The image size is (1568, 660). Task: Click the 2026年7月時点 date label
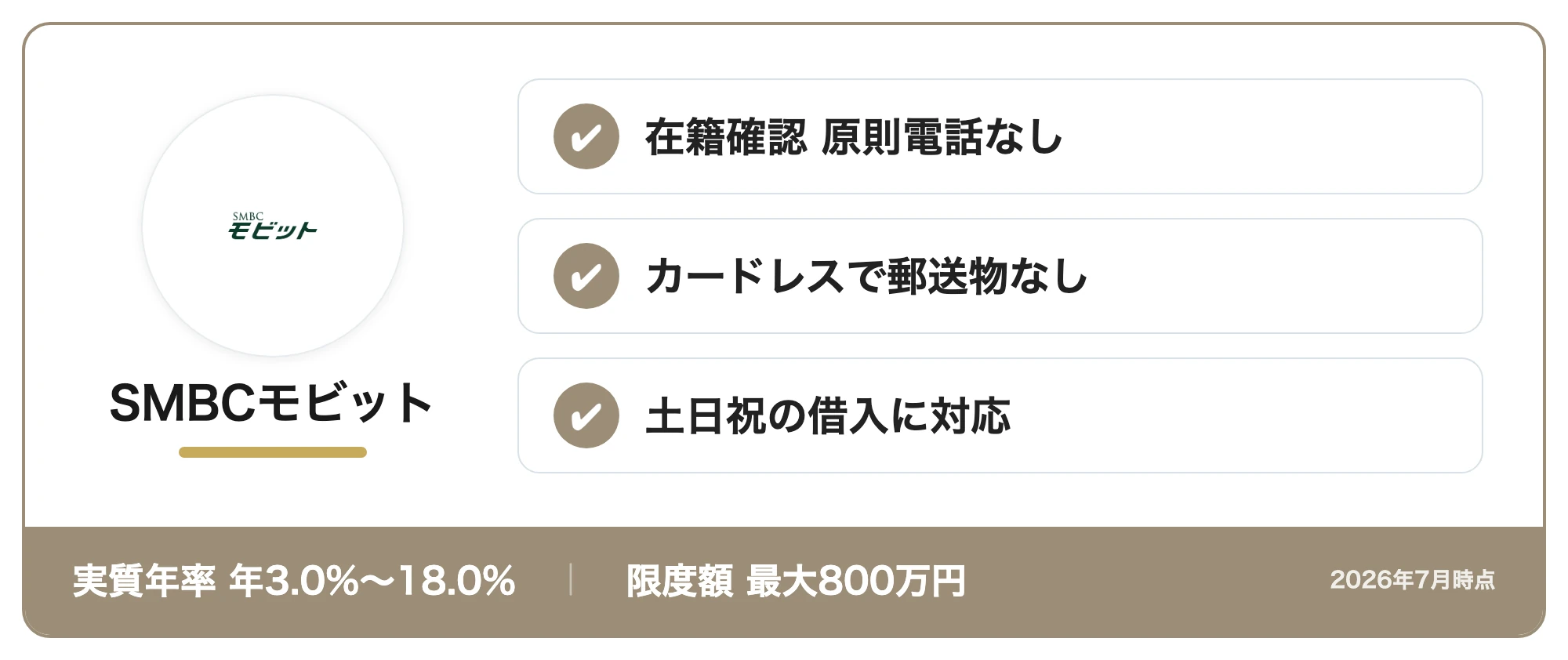pyautogui.click(x=1412, y=580)
